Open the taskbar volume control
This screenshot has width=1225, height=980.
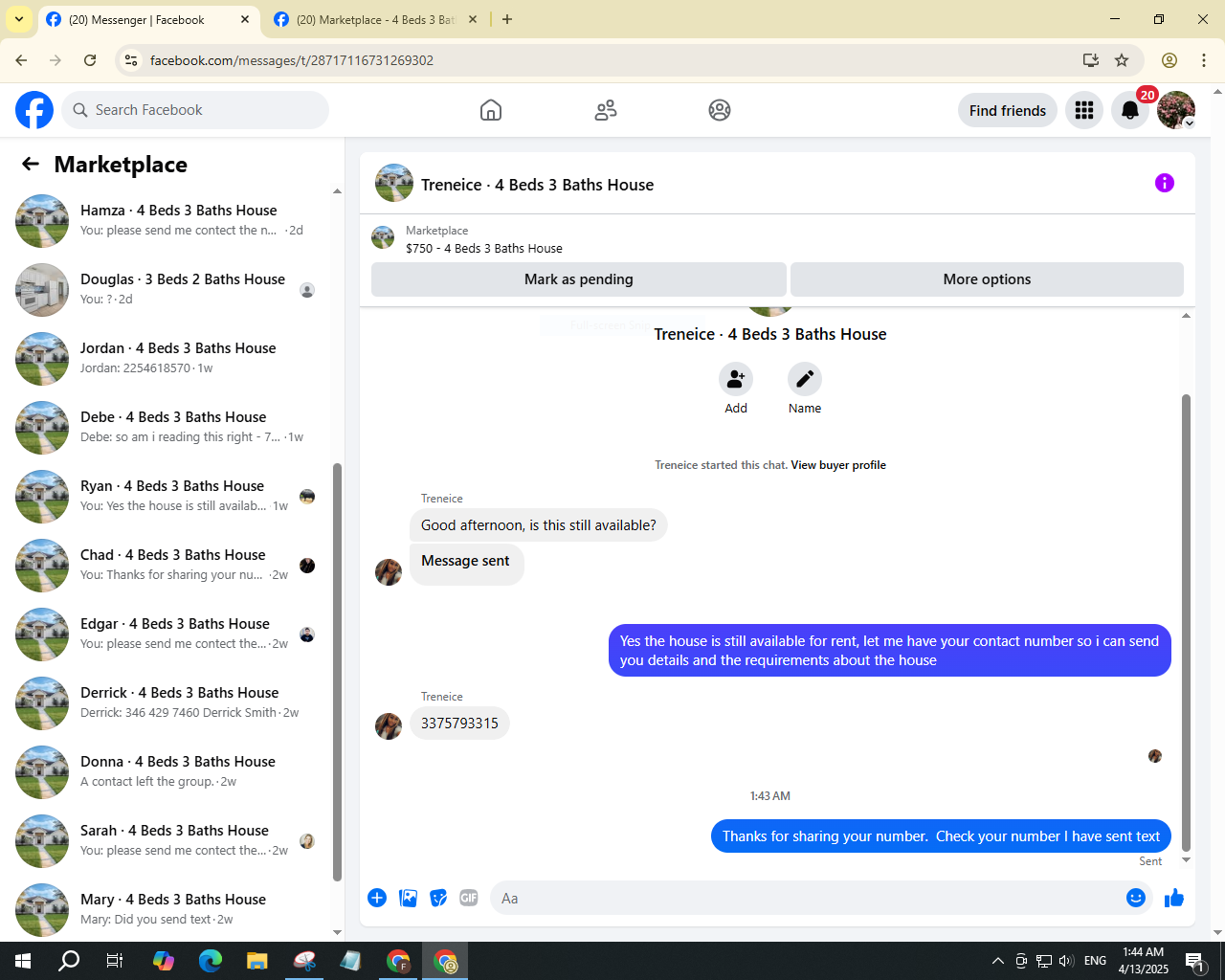1066,961
